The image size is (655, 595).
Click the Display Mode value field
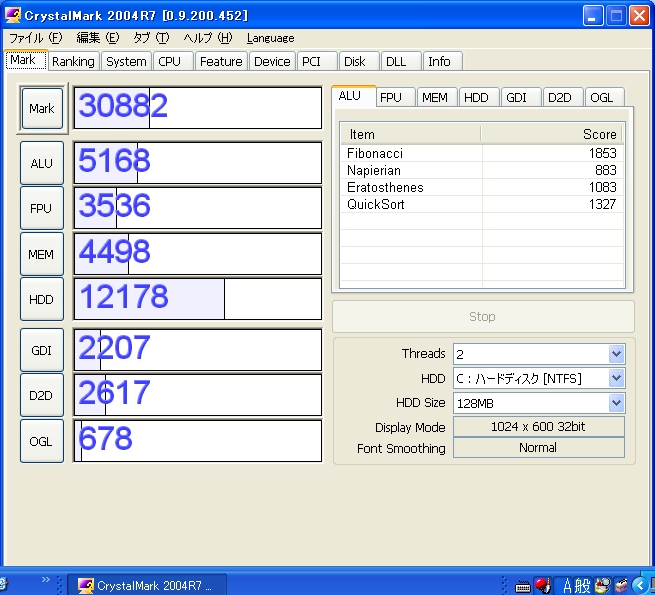coord(539,427)
